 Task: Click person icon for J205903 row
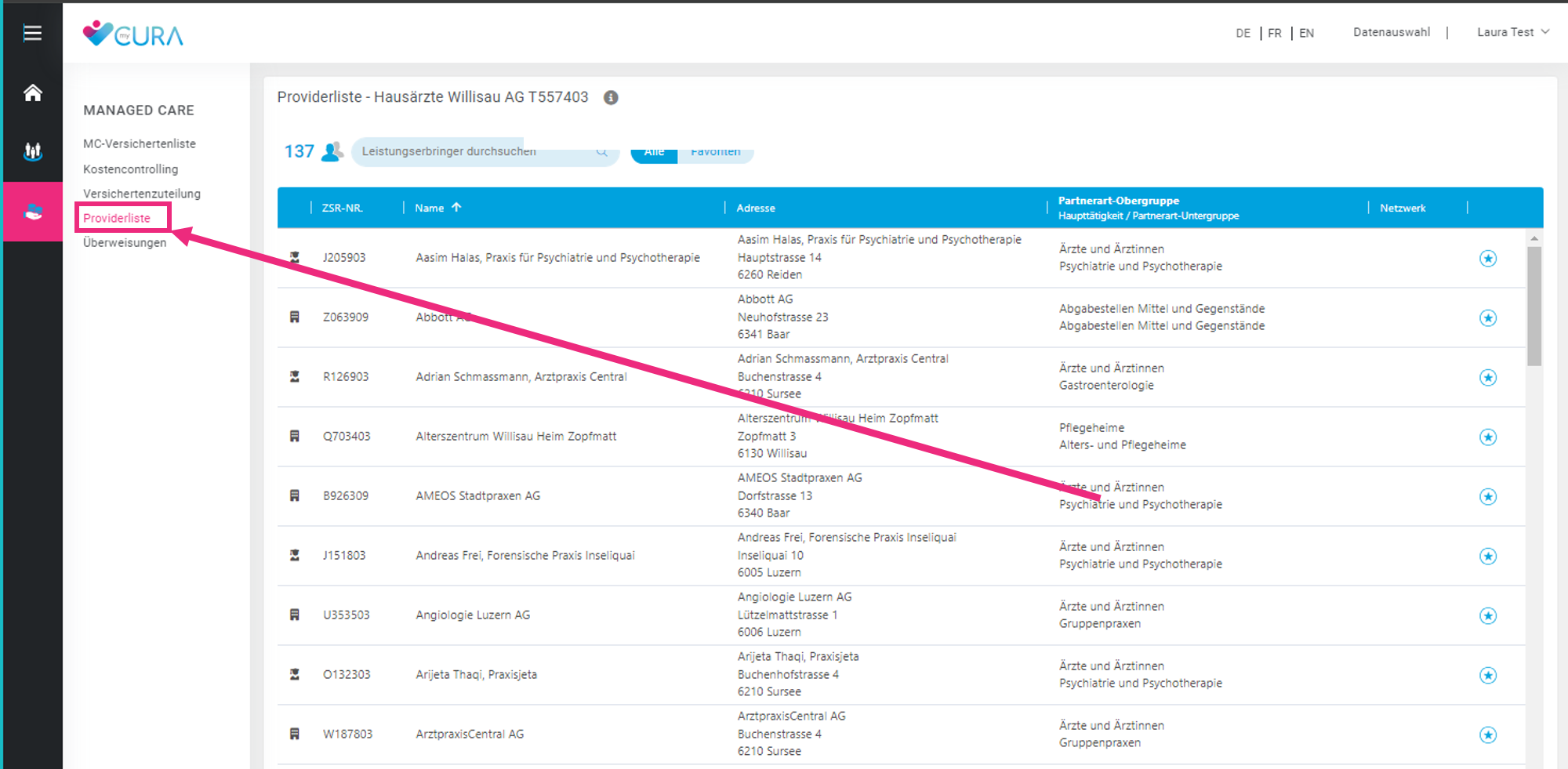295,257
